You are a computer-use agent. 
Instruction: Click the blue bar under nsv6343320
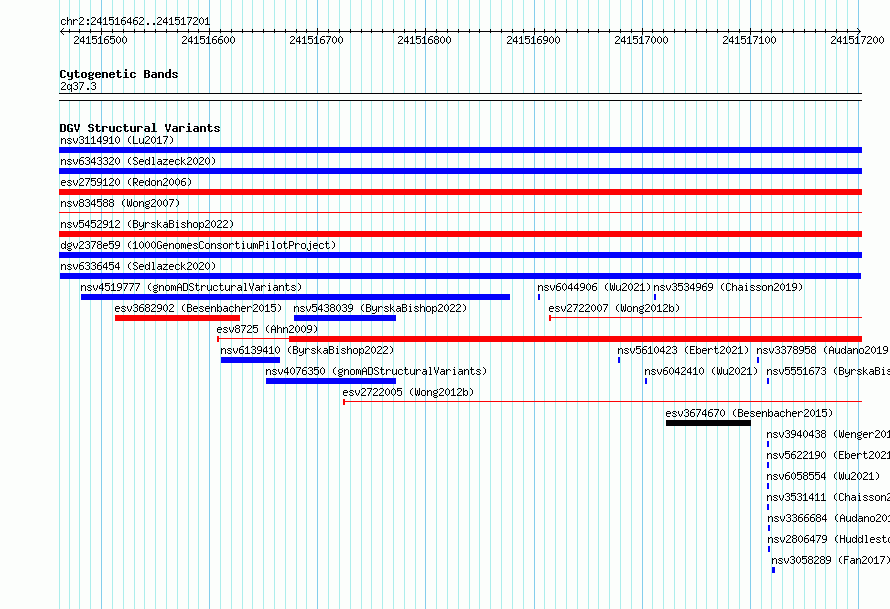tap(460, 171)
